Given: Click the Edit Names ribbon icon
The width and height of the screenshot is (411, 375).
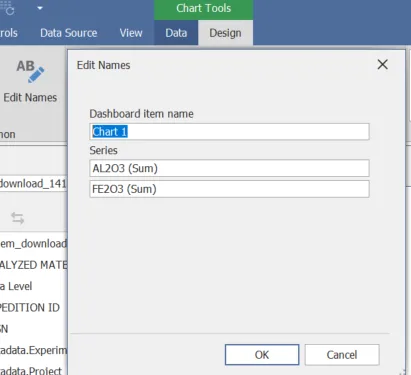Looking at the screenshot, I should pyautogui.click(x=30, y=82).
